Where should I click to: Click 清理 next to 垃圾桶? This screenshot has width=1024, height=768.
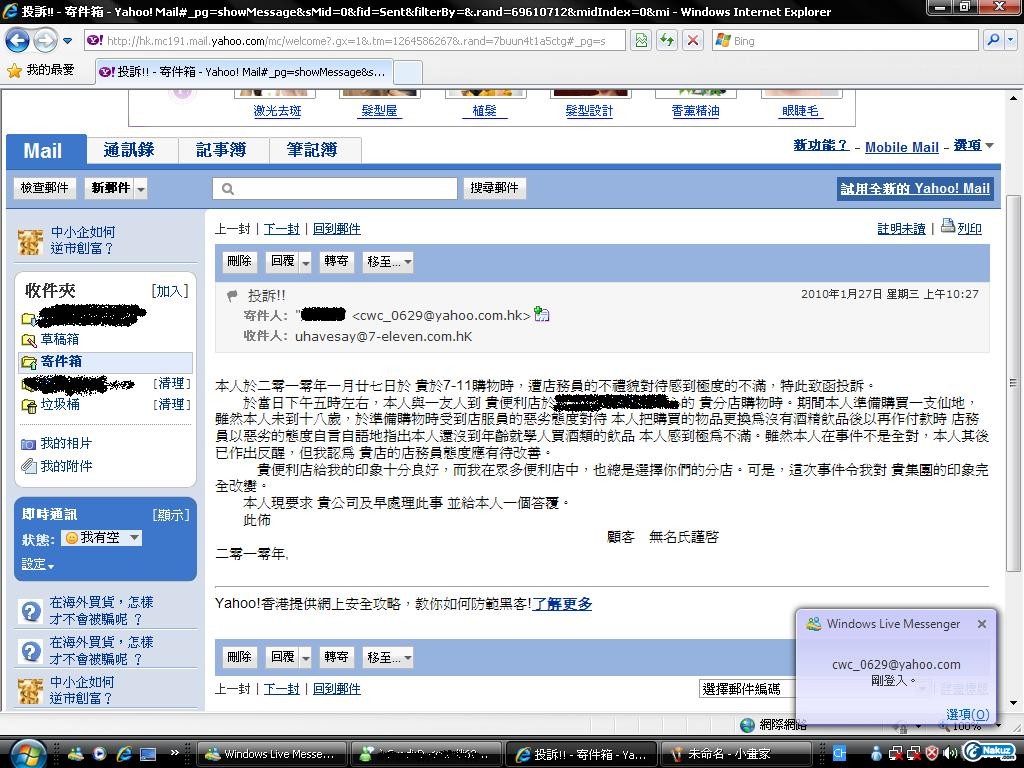pyautogui.click(x=171, y=405)
